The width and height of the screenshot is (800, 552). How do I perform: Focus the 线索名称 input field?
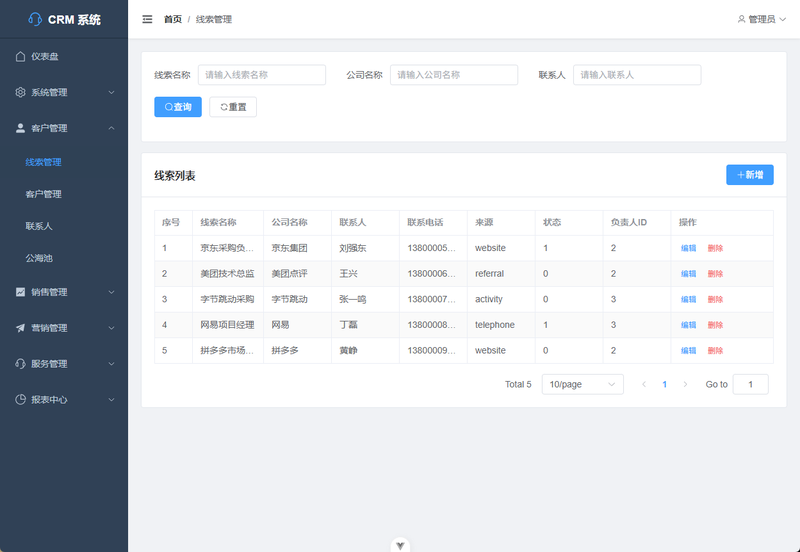point(262,75)
